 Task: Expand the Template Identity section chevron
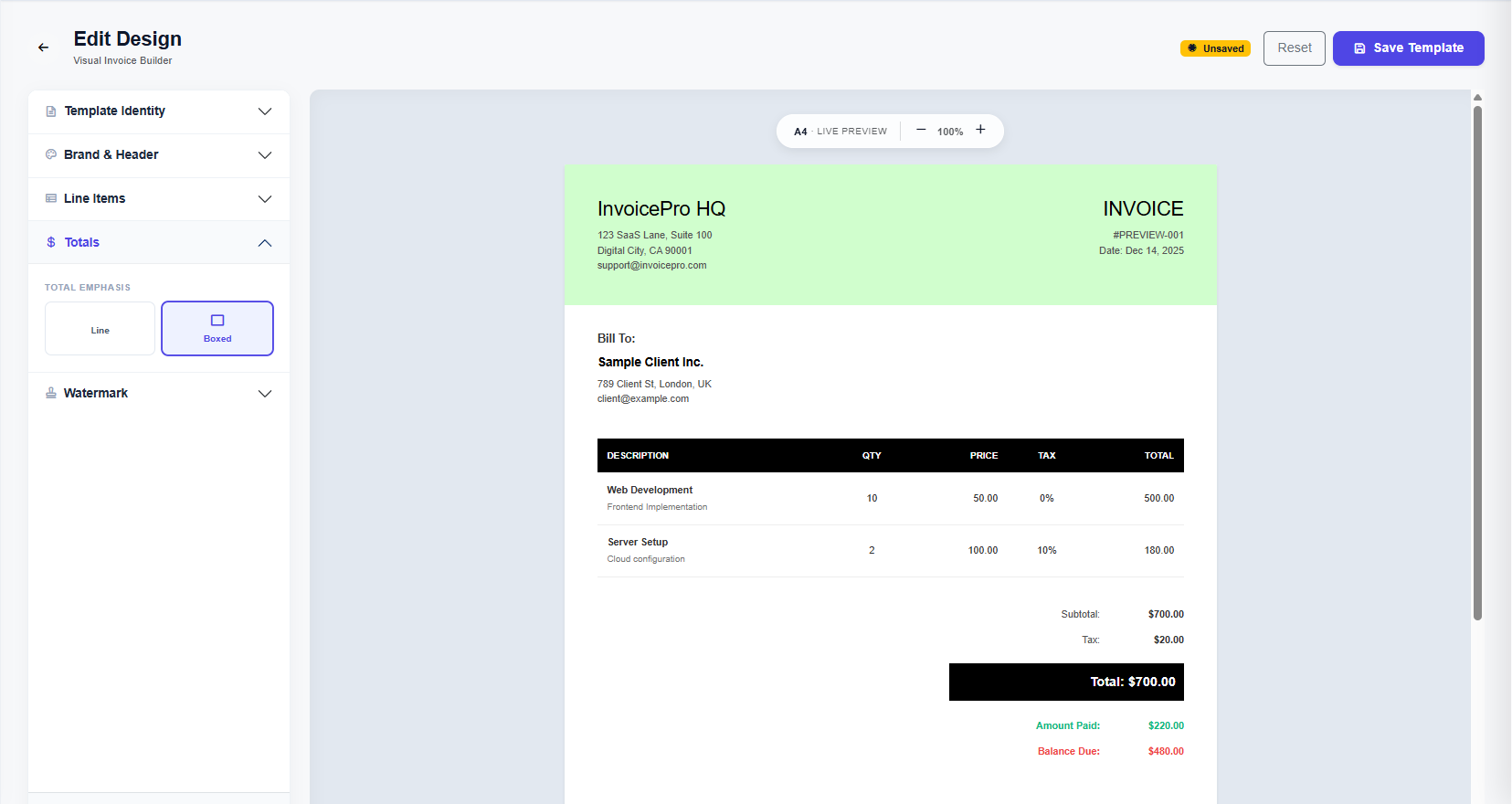pyautogui.click(x=265, y=111)
